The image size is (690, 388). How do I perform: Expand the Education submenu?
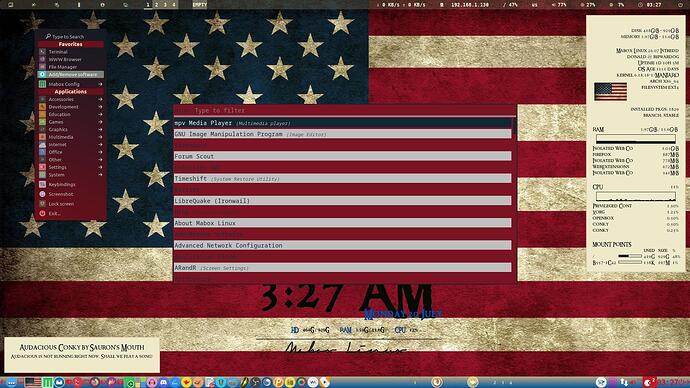point(70,114)
